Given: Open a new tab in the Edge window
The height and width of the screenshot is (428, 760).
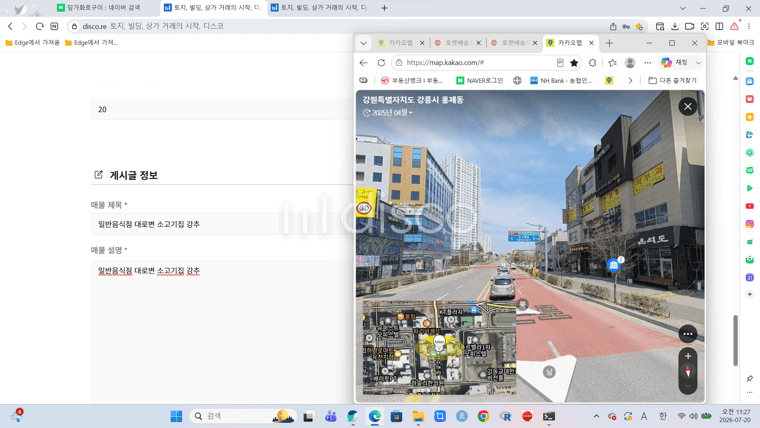Looking at the screenshot, I should (x=609, y=43).
